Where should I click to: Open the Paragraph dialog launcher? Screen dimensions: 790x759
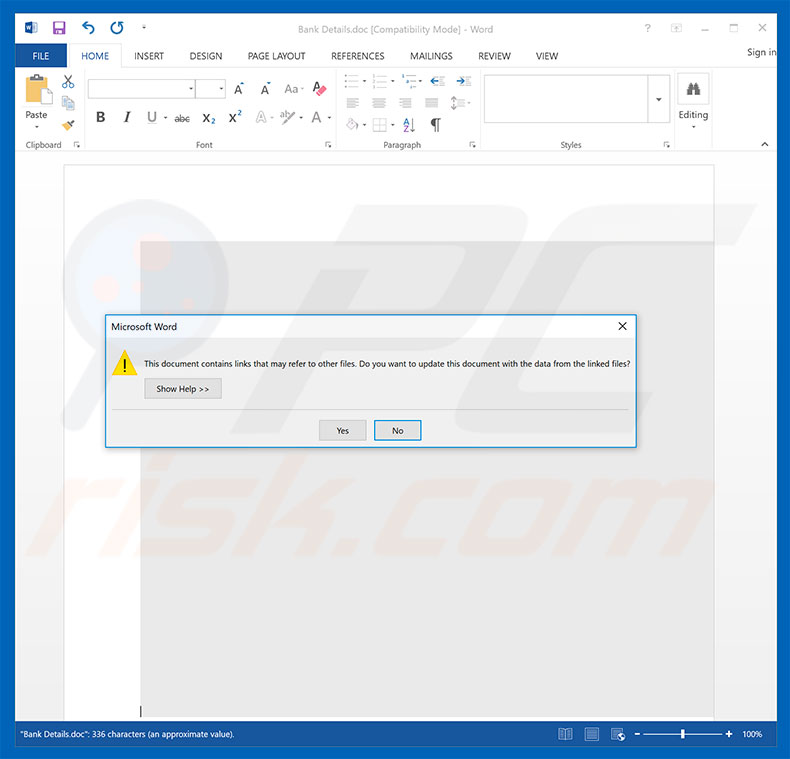click(x=472, y=145)
